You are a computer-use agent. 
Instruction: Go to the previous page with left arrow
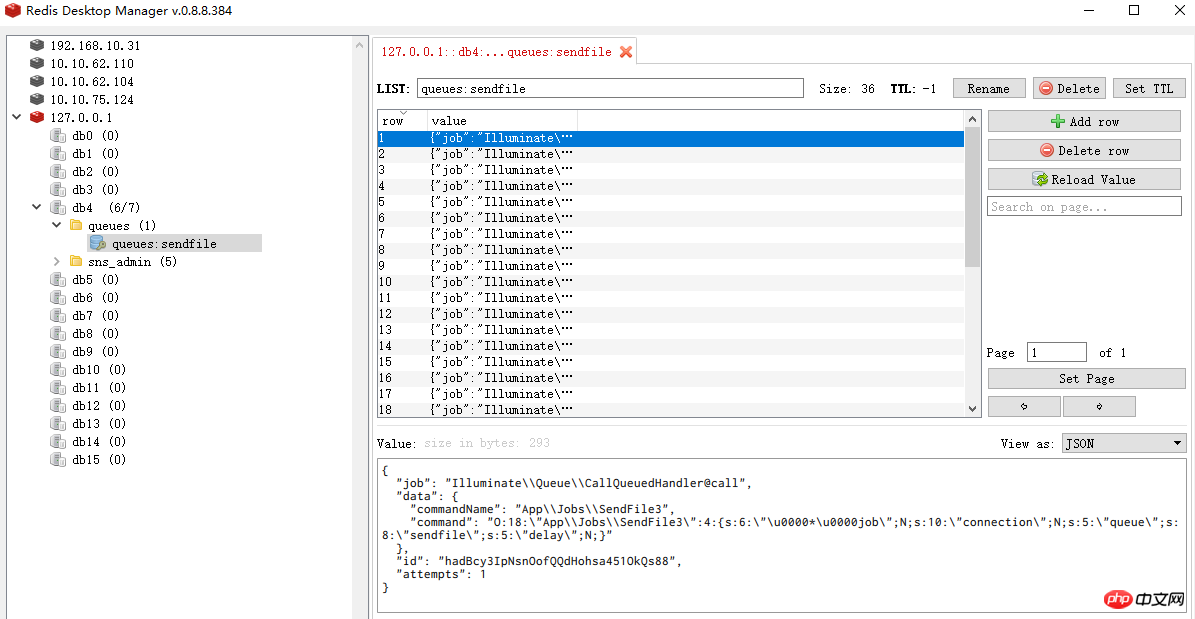tap(1024, 406)
